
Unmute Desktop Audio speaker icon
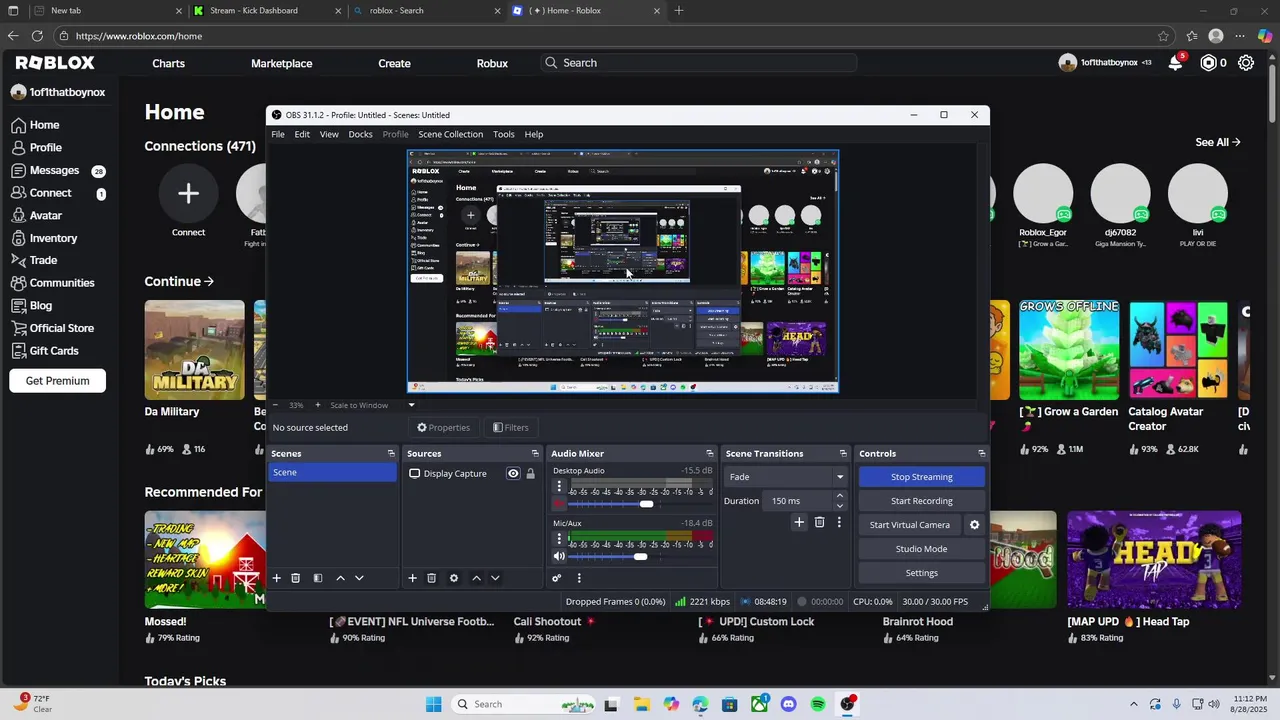[559, 504]
